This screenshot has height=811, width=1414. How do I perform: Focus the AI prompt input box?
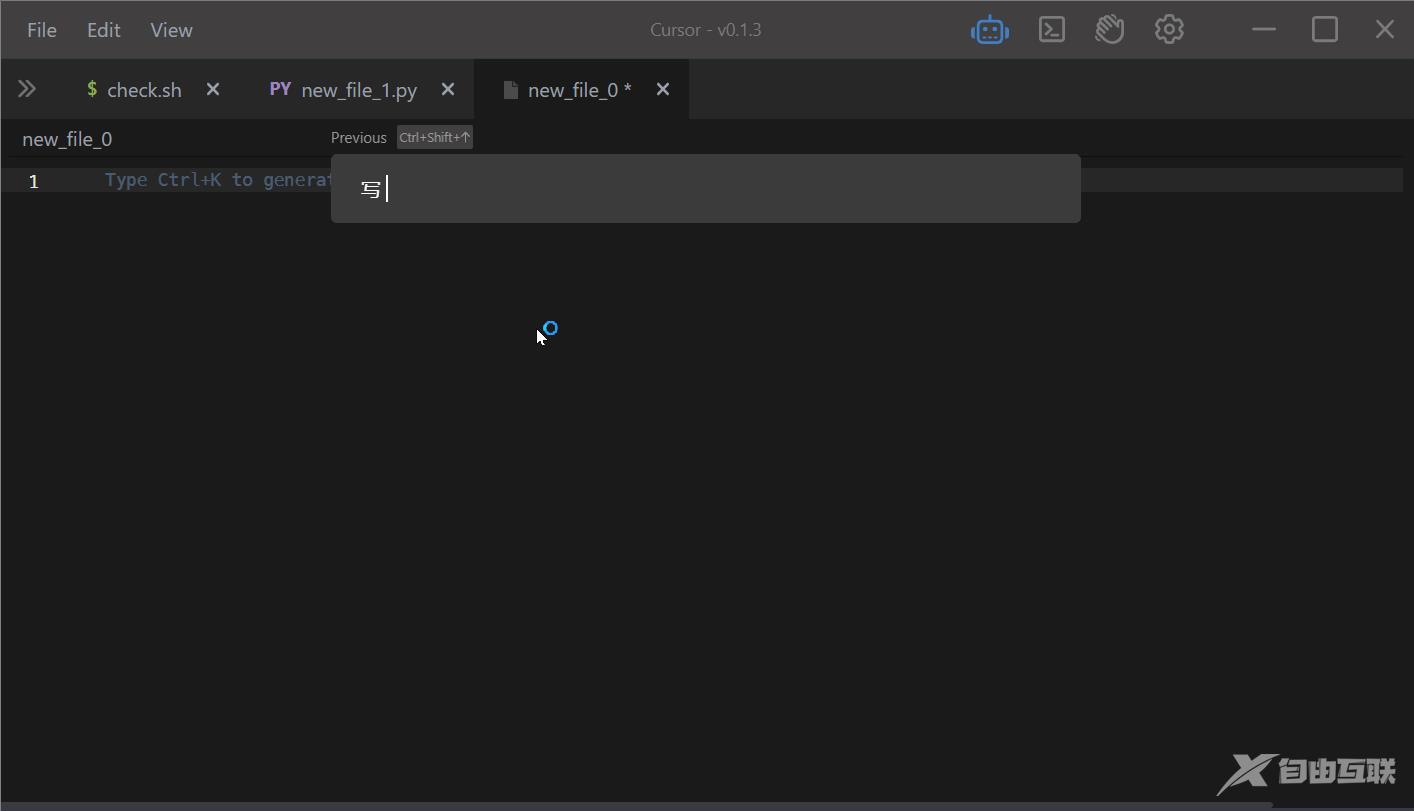(706, 189)
